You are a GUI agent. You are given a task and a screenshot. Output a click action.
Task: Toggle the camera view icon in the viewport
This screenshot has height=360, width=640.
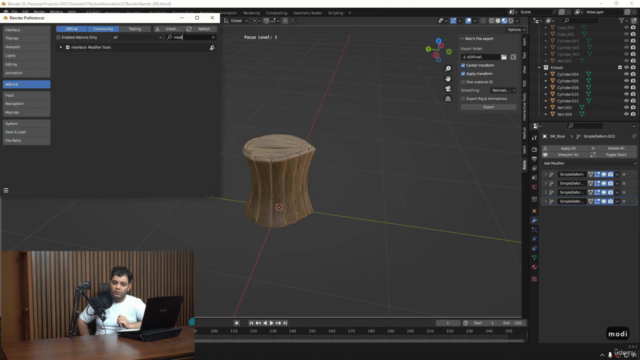(x=448, y=89)
